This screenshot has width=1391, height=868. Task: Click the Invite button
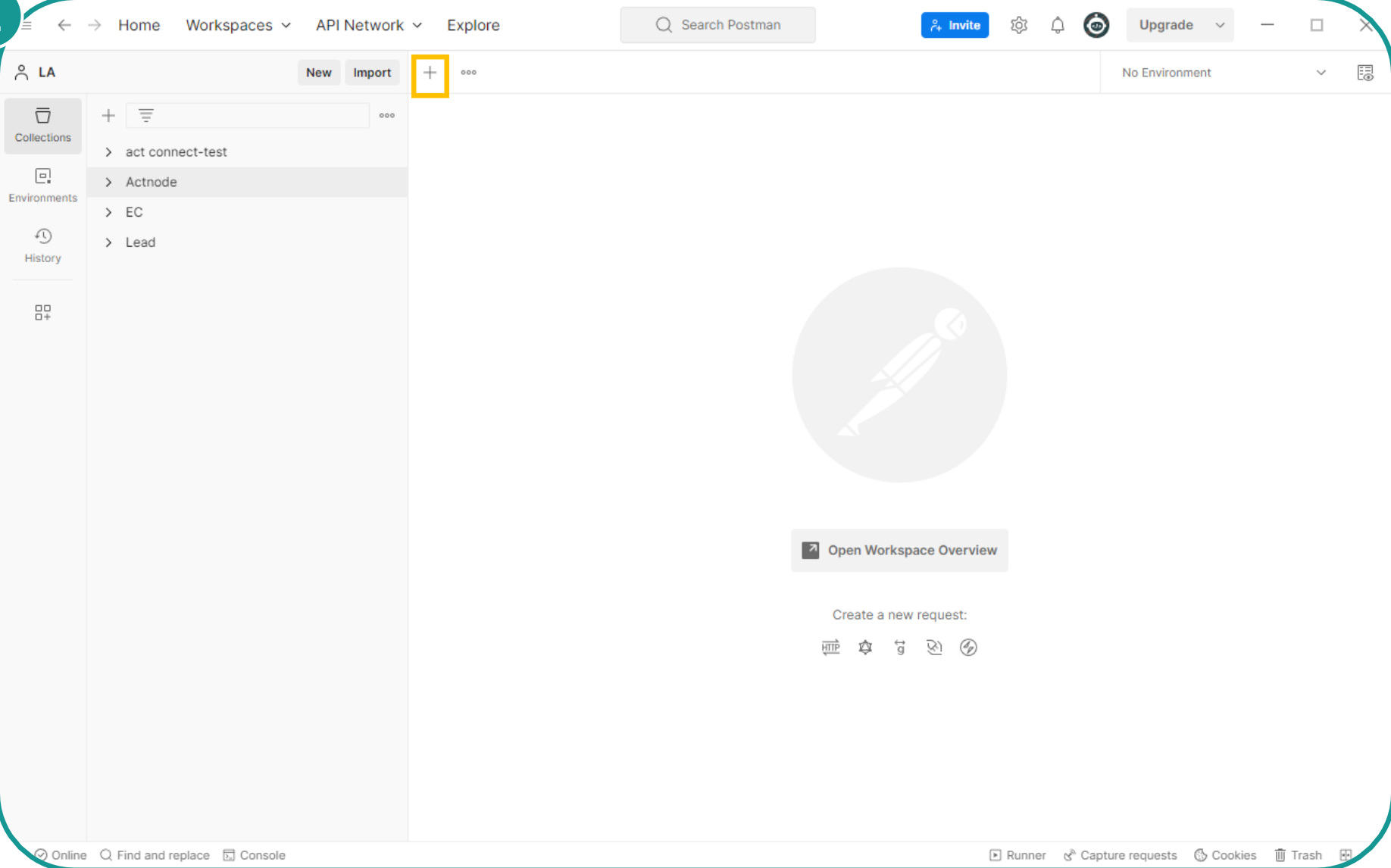955,25
